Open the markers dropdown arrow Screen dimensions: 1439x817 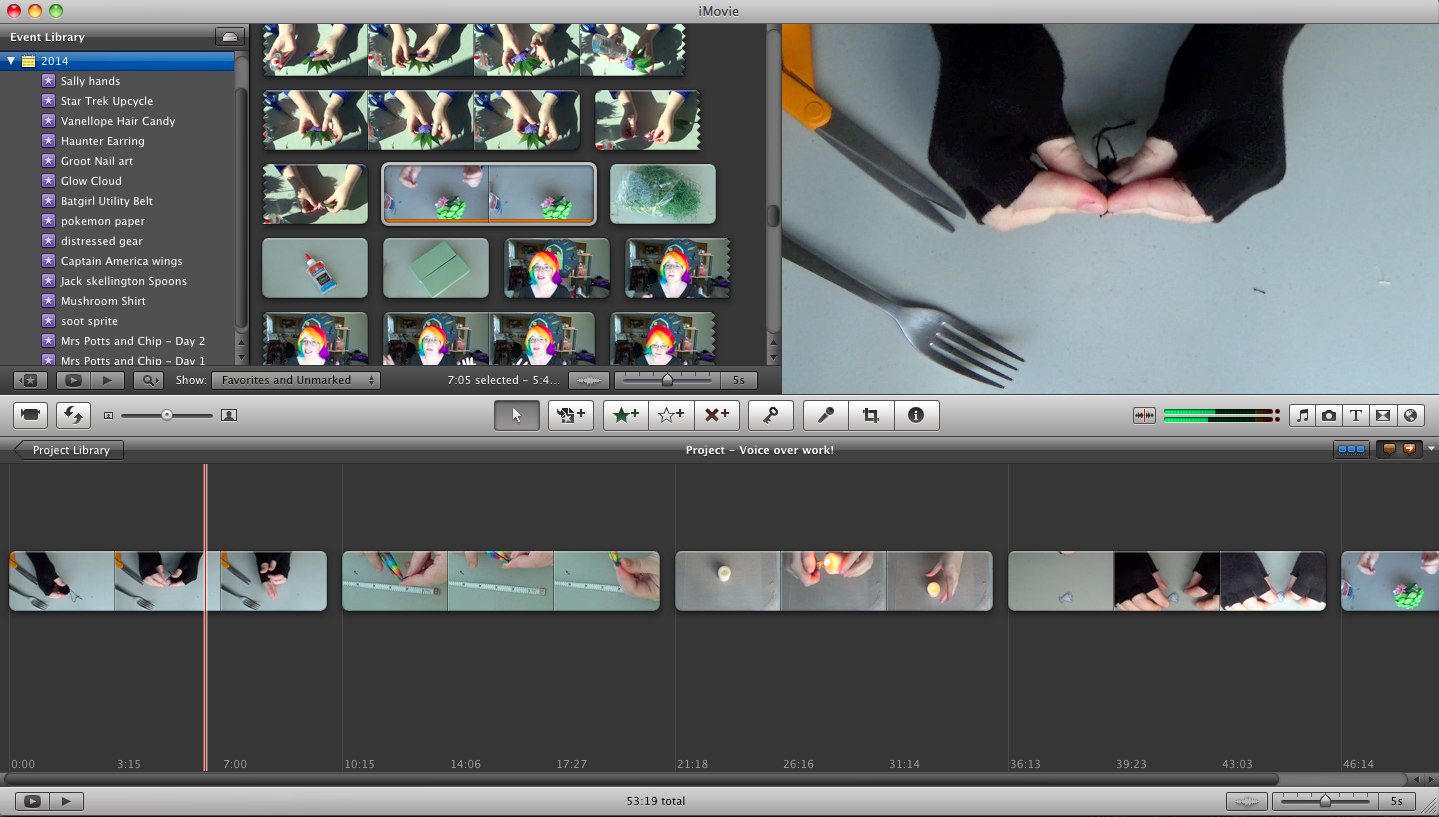pos(1431,450)
